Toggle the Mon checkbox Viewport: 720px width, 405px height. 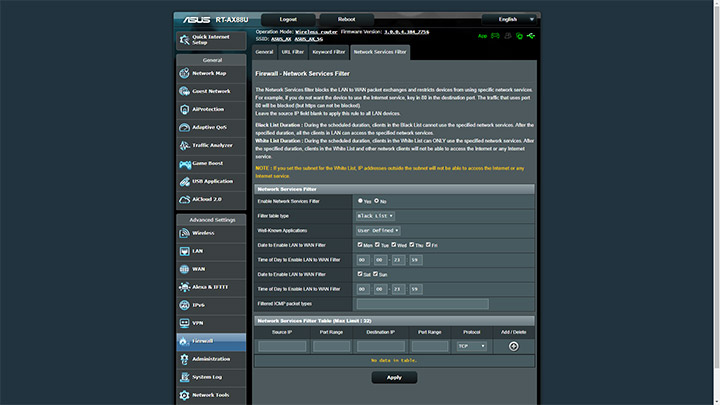tap(360, 245)
